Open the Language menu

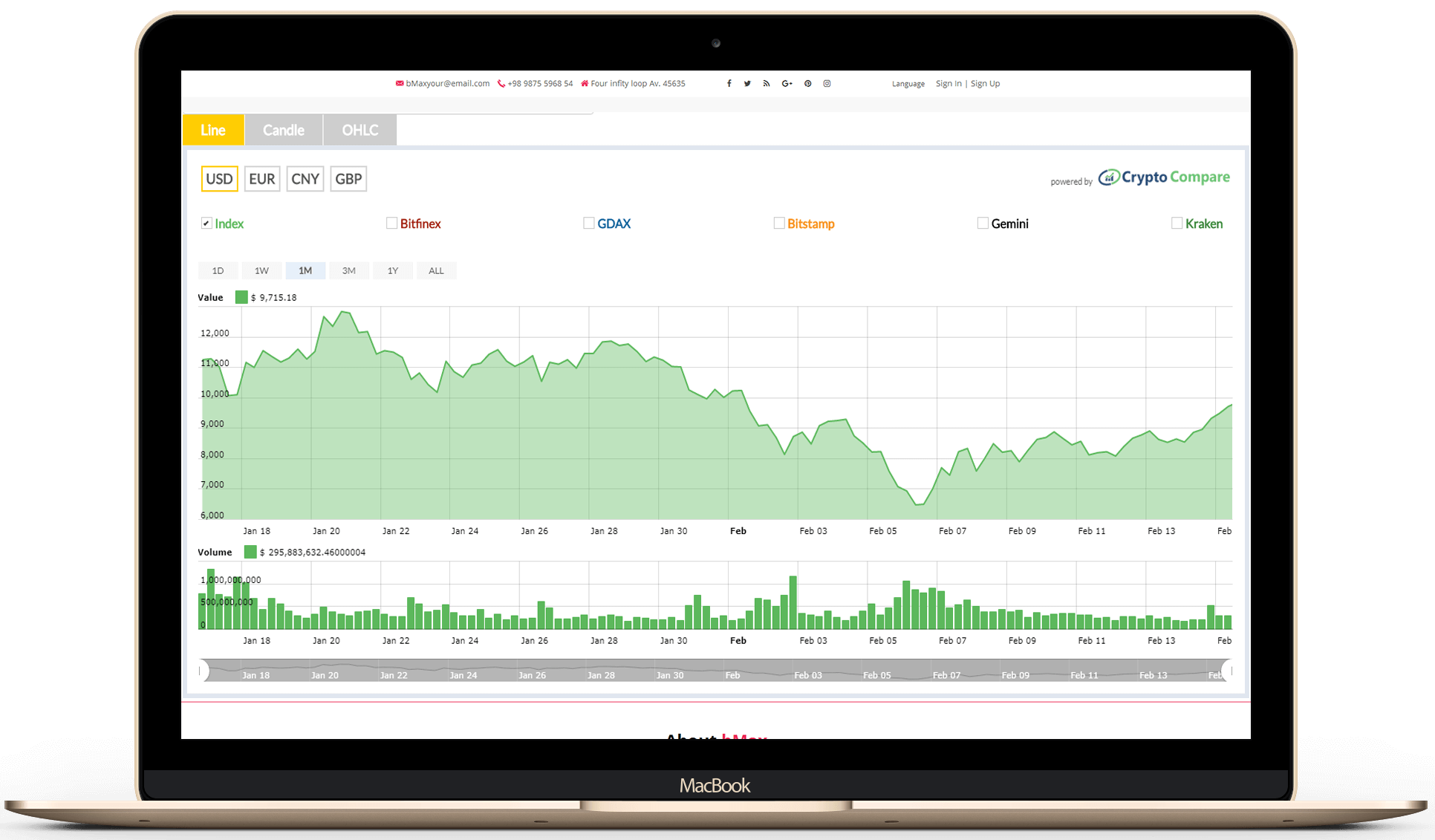[x=908, y=84]
